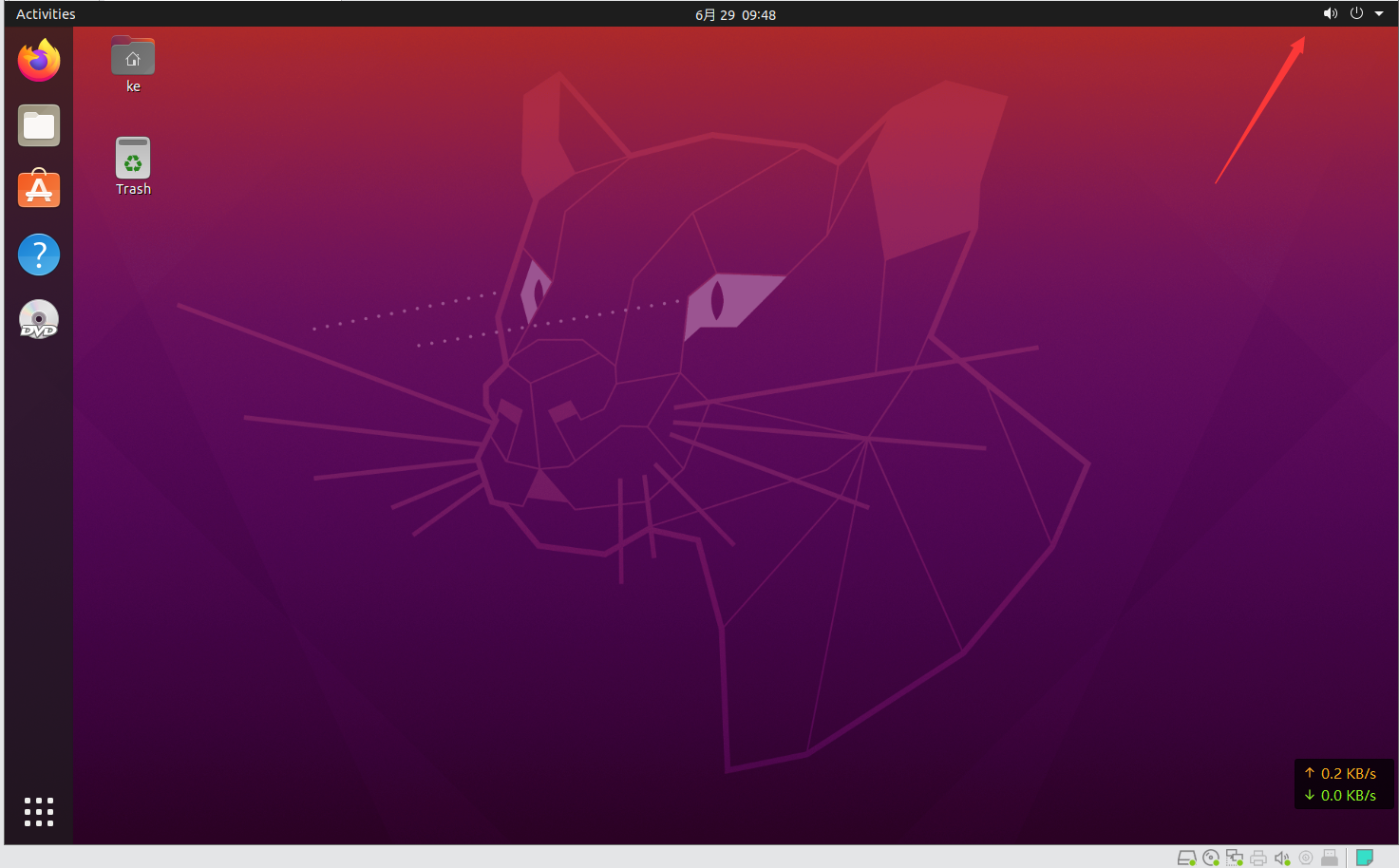Image resolution: width=1399 pixels, height=868 pixels.
Task: Click the printer icon in the status tray
Action: pyautogui.click(x=1257, y=857)
